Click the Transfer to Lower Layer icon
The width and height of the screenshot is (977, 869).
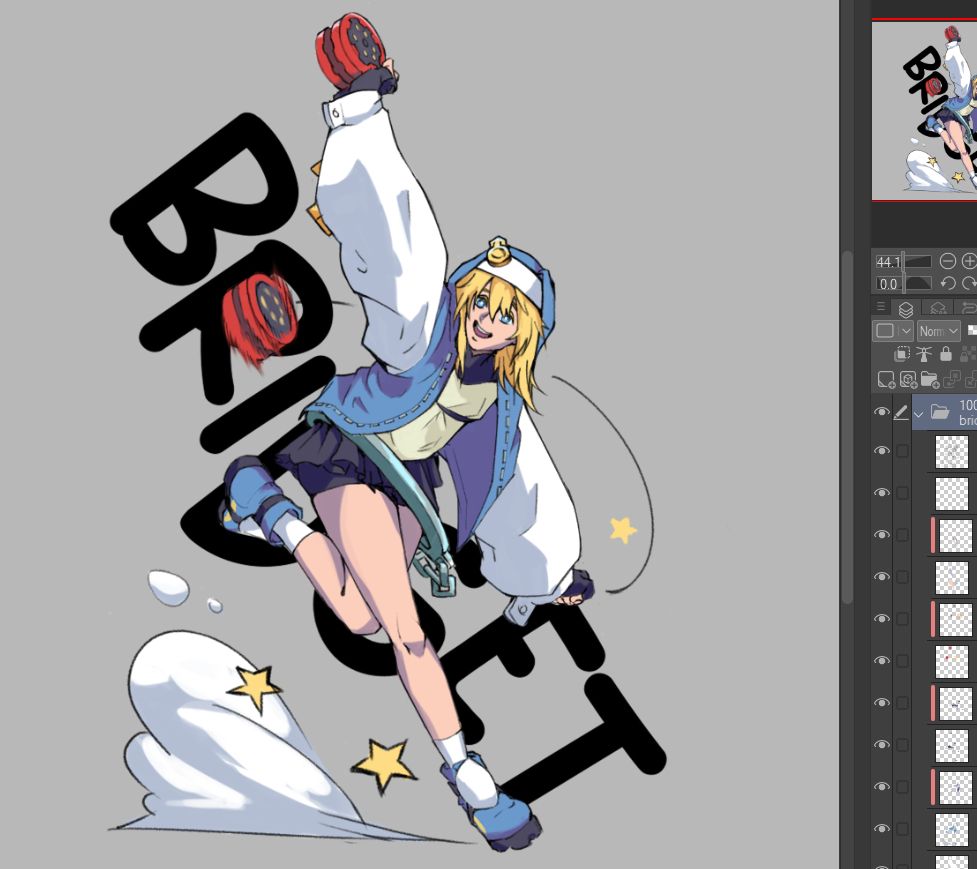[951, 379]
